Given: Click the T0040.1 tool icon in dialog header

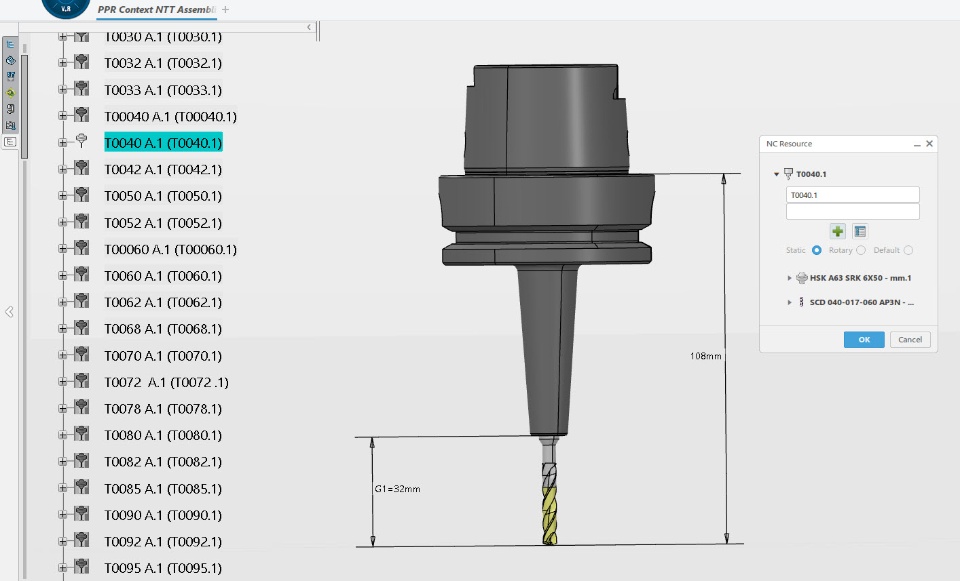Looking at the screenshot, I should click(788, 174).
